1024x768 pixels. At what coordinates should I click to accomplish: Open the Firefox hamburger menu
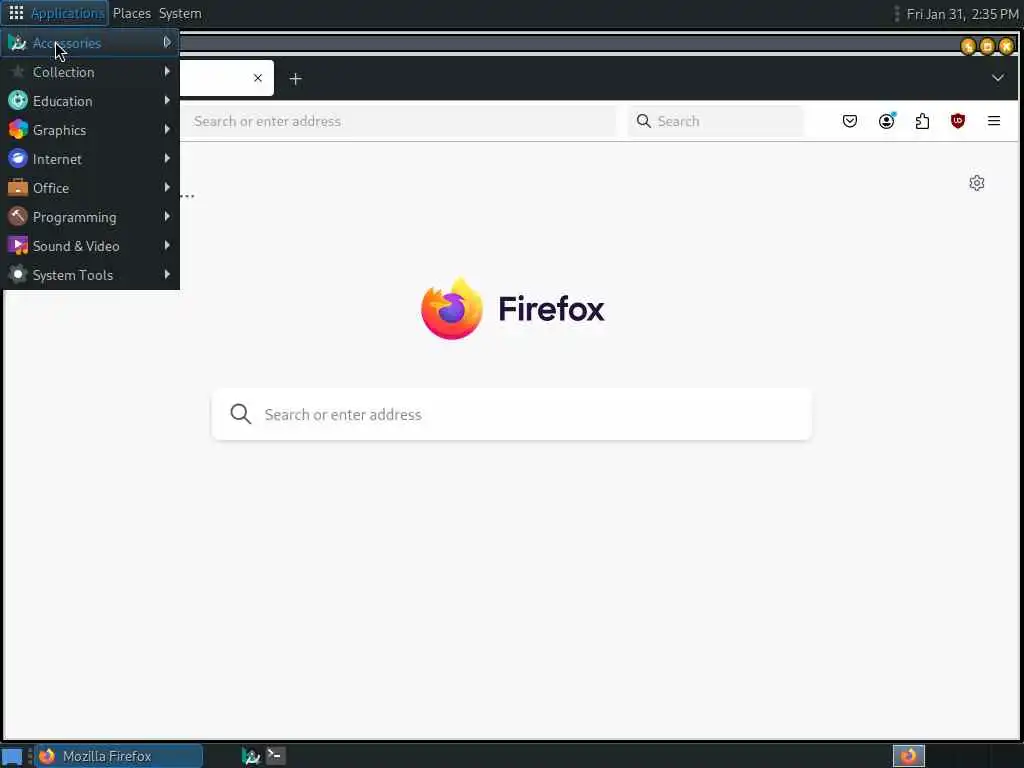tap(994, 121)
